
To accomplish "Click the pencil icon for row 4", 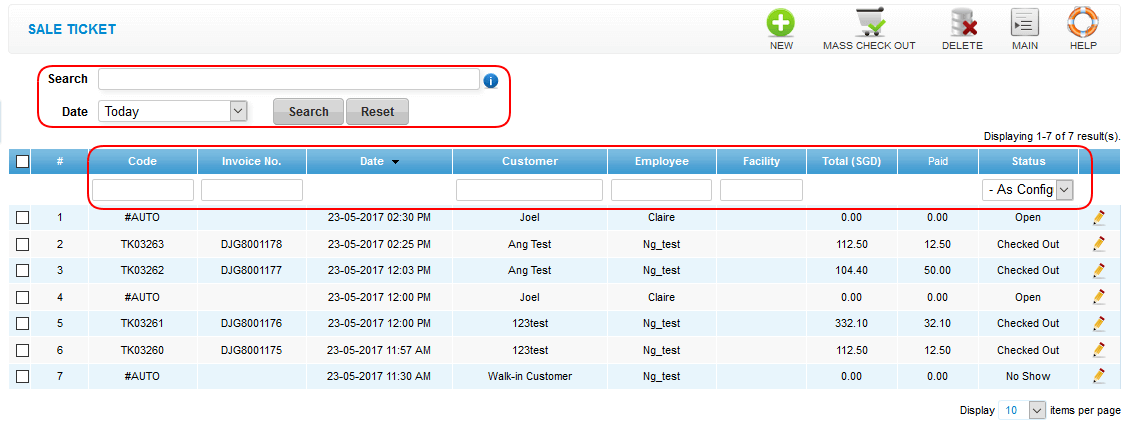I will click(1098, 297).
